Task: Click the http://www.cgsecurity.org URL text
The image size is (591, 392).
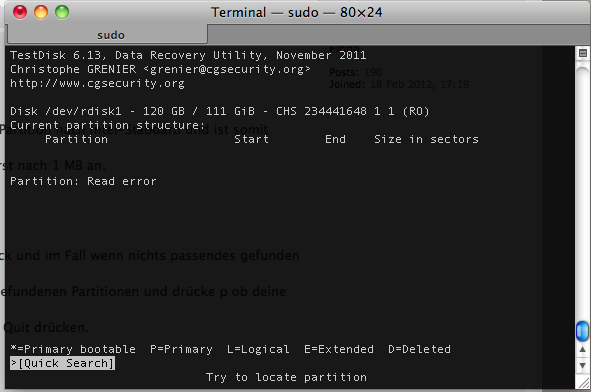Action: pos(97,83)
